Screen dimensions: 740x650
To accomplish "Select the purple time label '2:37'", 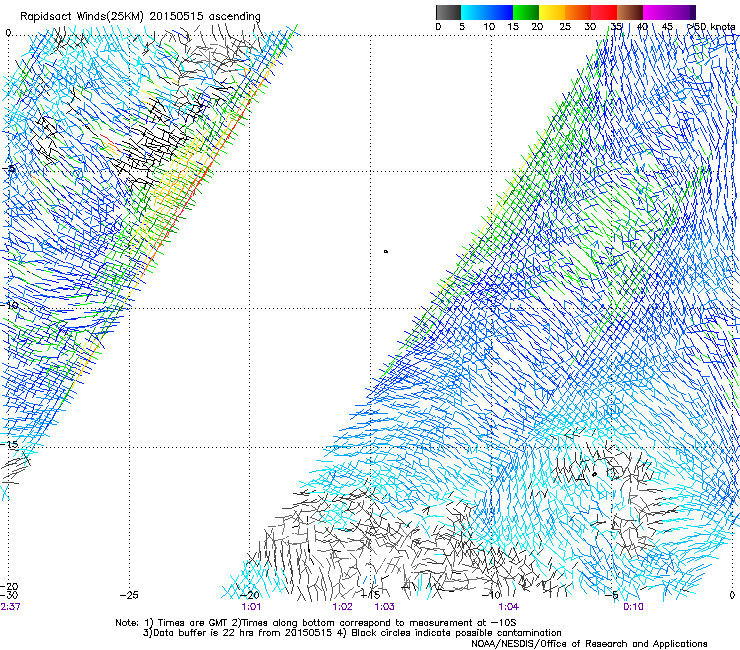I will pos(10,606).
